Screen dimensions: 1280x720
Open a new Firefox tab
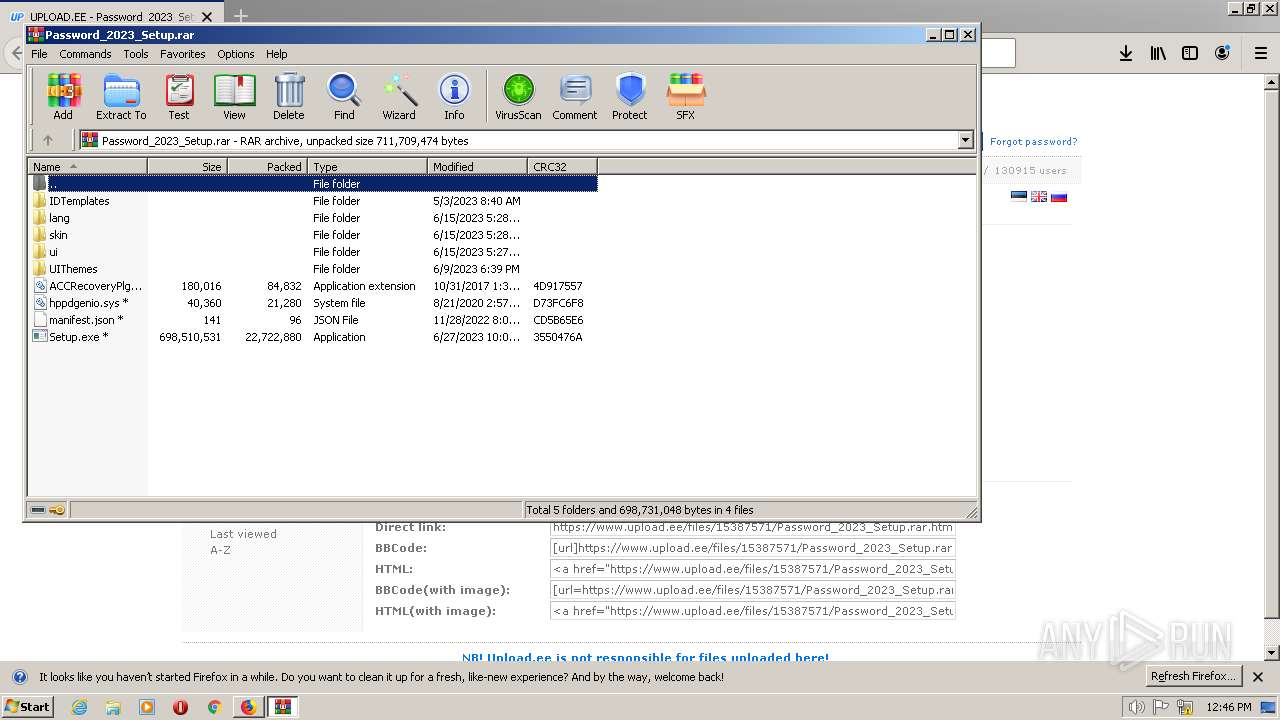pos(240,17)
